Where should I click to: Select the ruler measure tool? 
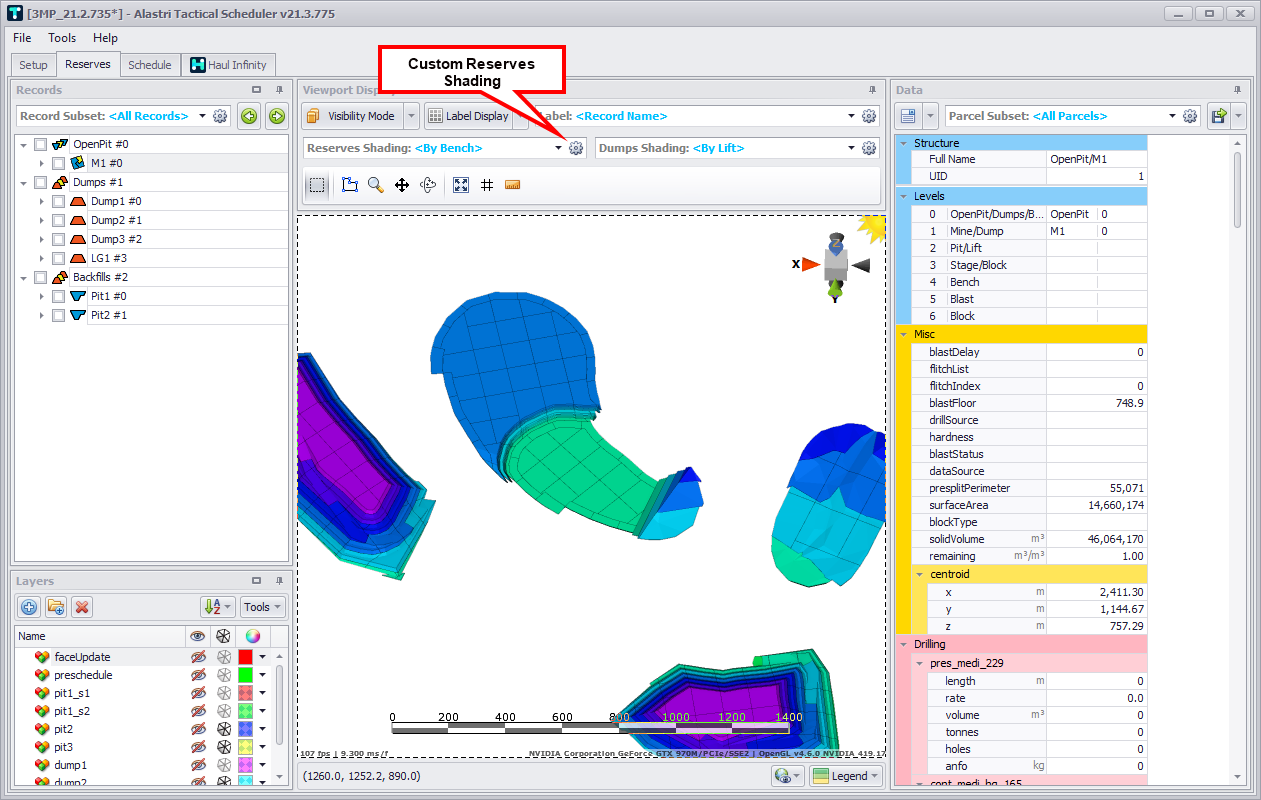[x=513, y=185]
